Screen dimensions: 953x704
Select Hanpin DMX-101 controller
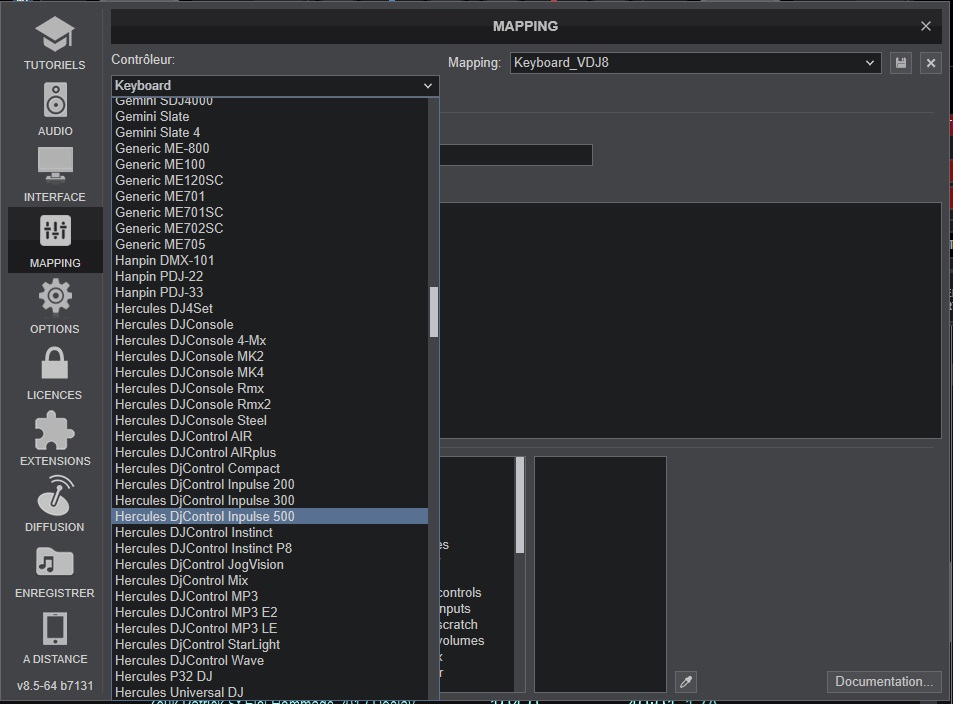270,260
